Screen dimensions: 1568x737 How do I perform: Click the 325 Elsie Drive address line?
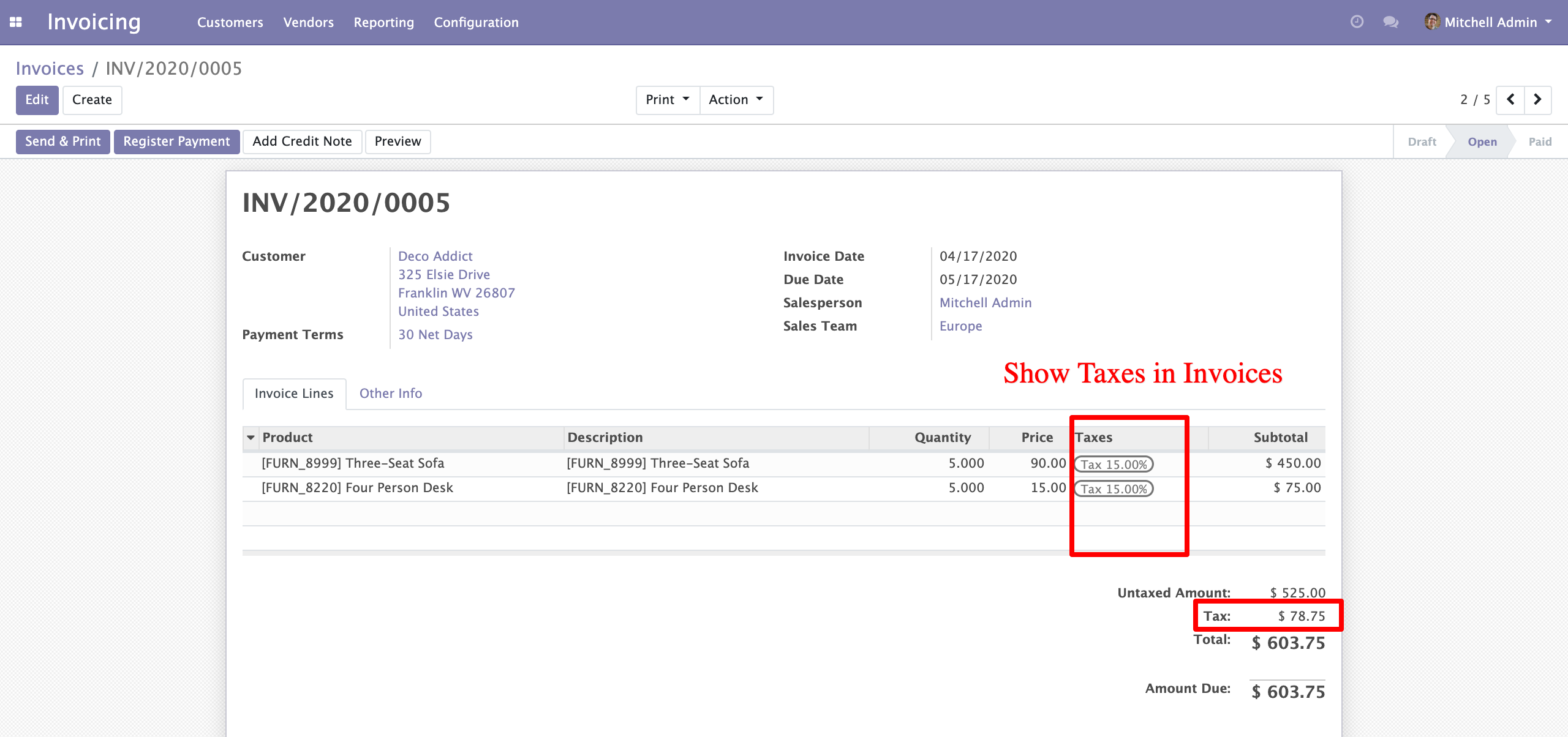pos(444,275)
